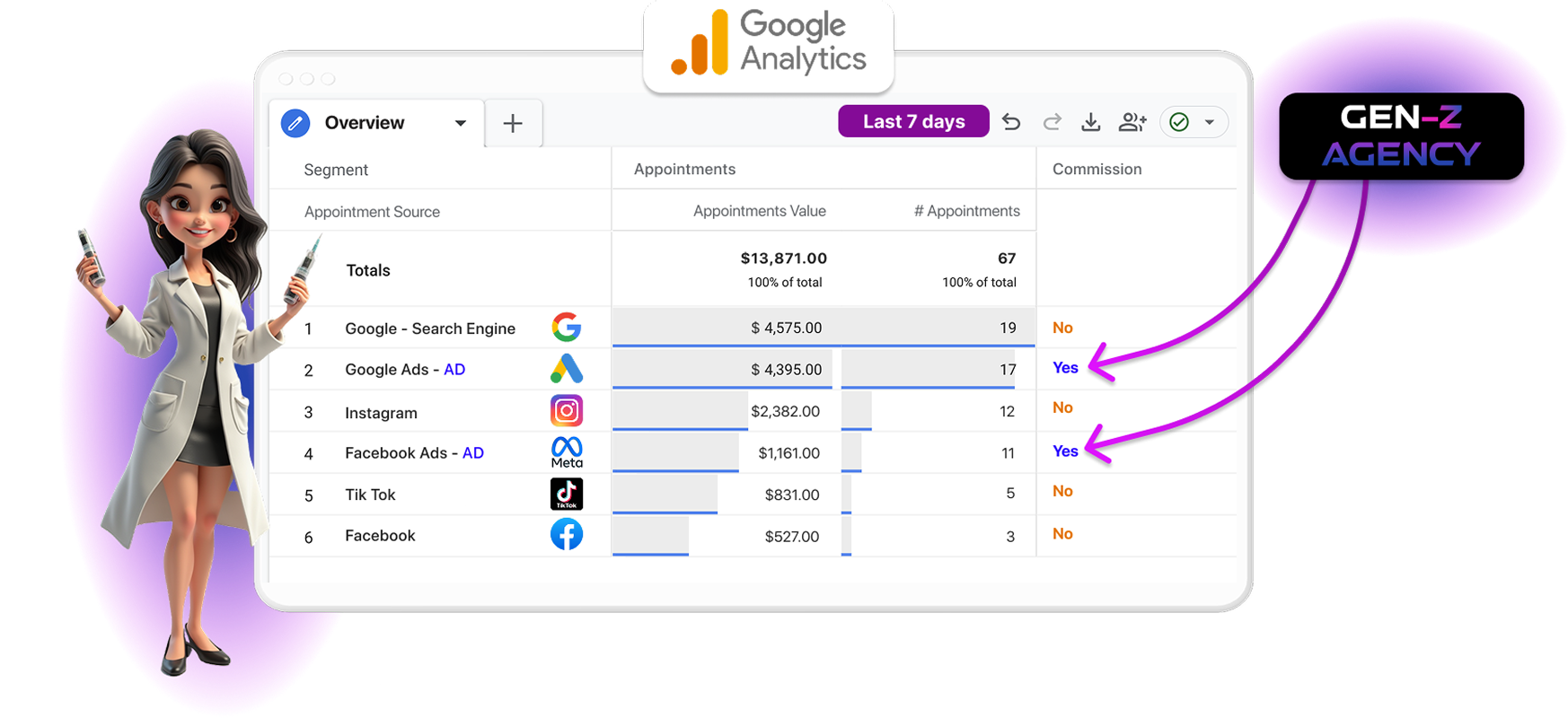The height and width of the screenshot is (718, 1568).
Task: Click the Instagram logo icon
Action: (567, 411)
